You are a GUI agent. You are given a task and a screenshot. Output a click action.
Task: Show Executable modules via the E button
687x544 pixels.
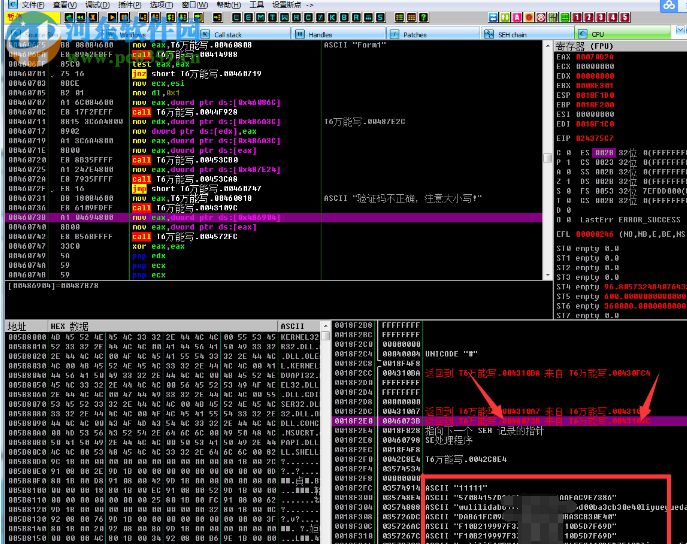coord(249,17)
